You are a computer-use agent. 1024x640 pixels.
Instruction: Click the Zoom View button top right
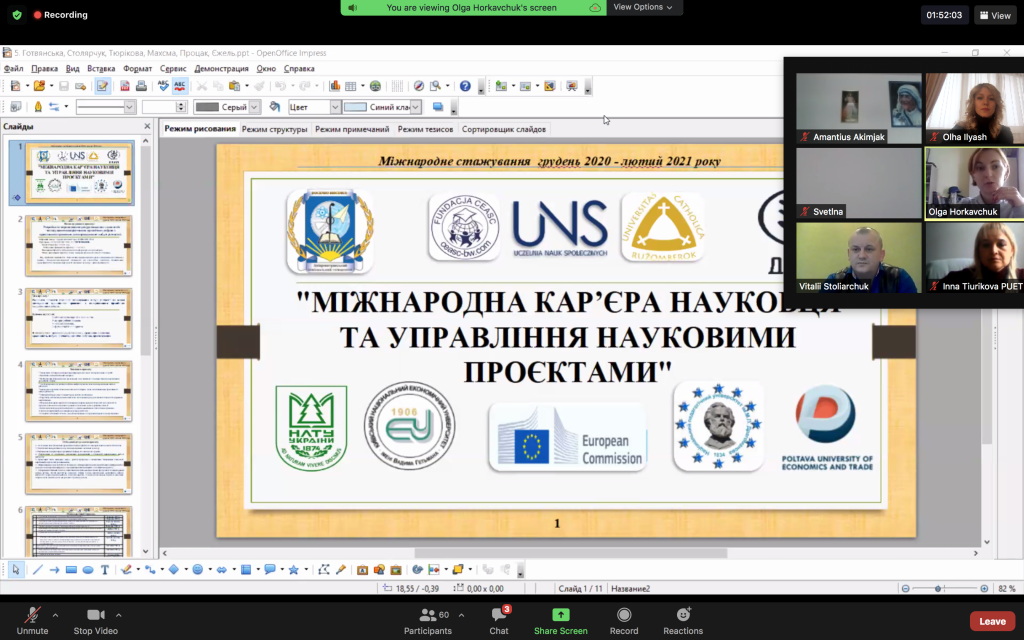[x=995, y=15]
